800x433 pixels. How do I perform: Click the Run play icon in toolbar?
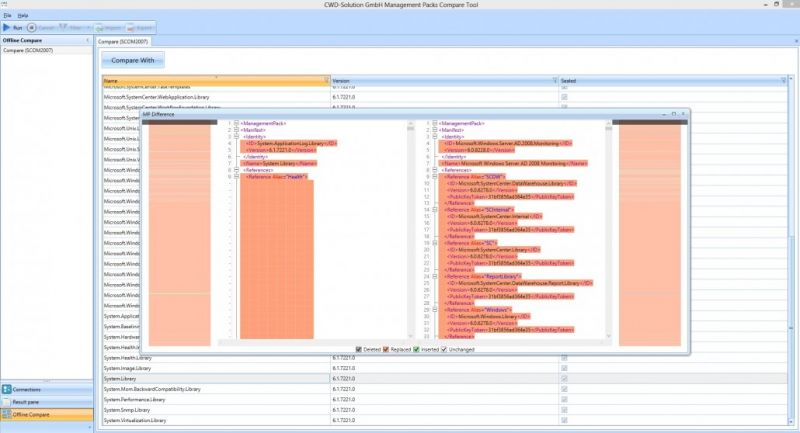coord(7,28)
